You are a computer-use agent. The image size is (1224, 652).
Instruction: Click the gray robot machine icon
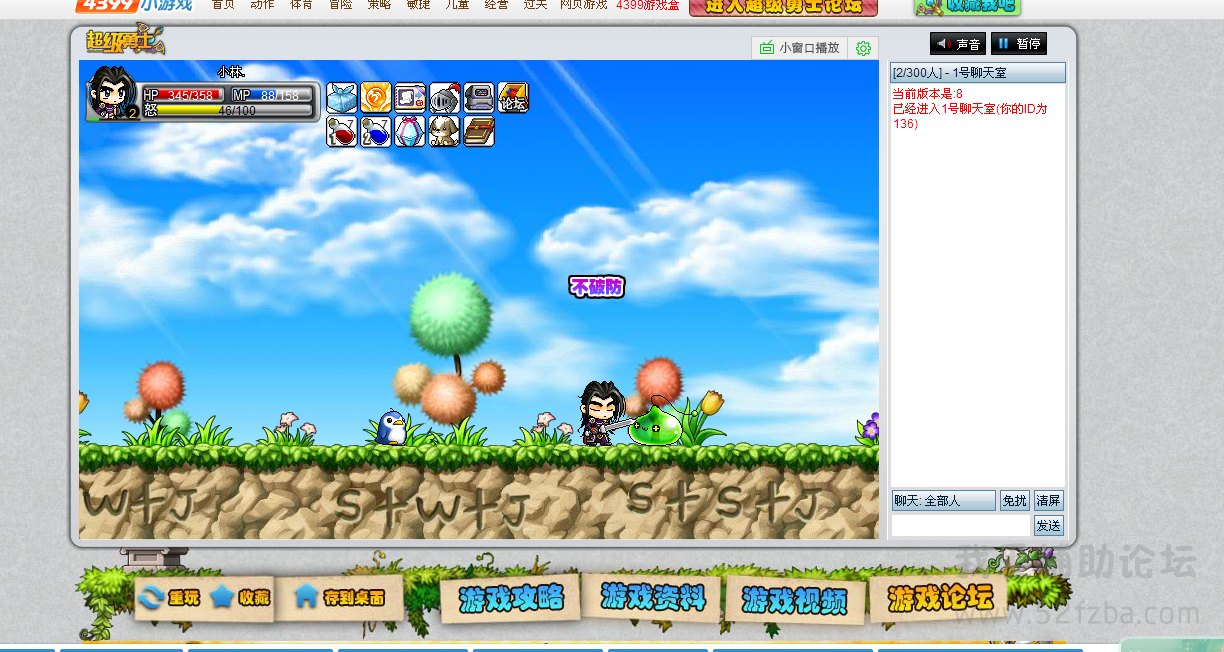pos(479,98)
